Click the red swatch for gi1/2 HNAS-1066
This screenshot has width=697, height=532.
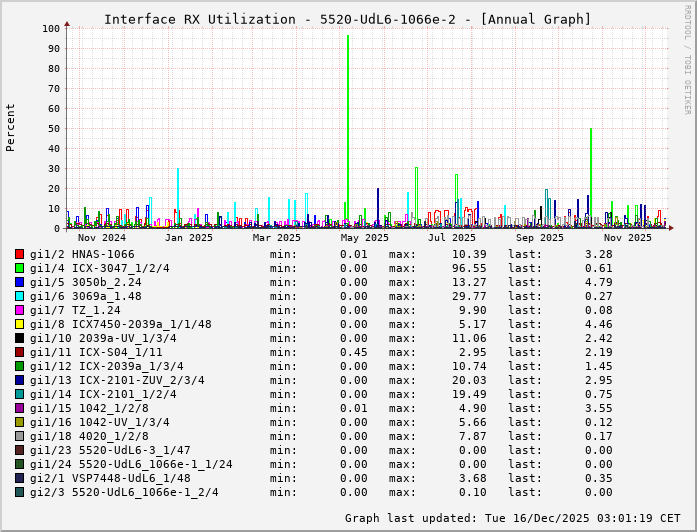click(19, 254)
